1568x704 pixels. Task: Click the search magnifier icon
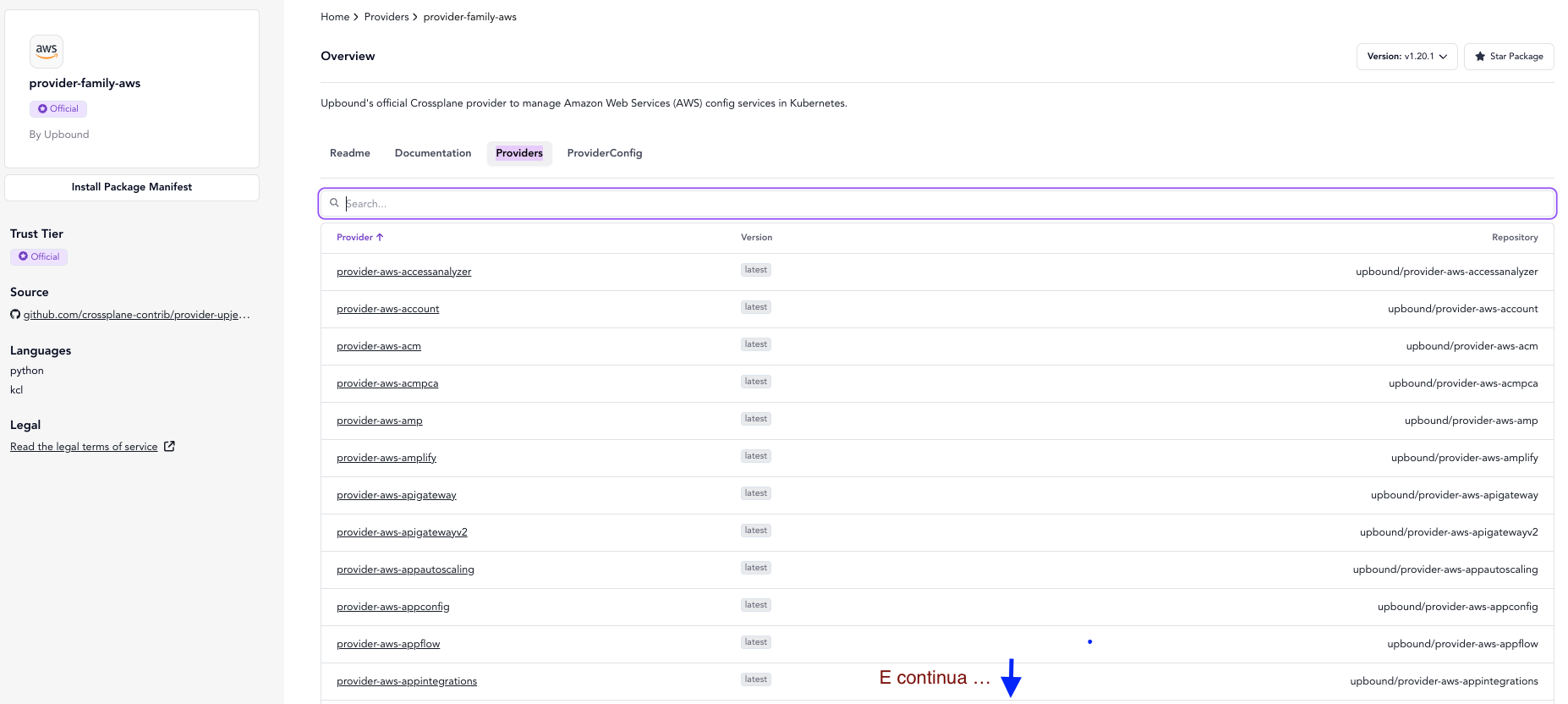click(335, 203)
